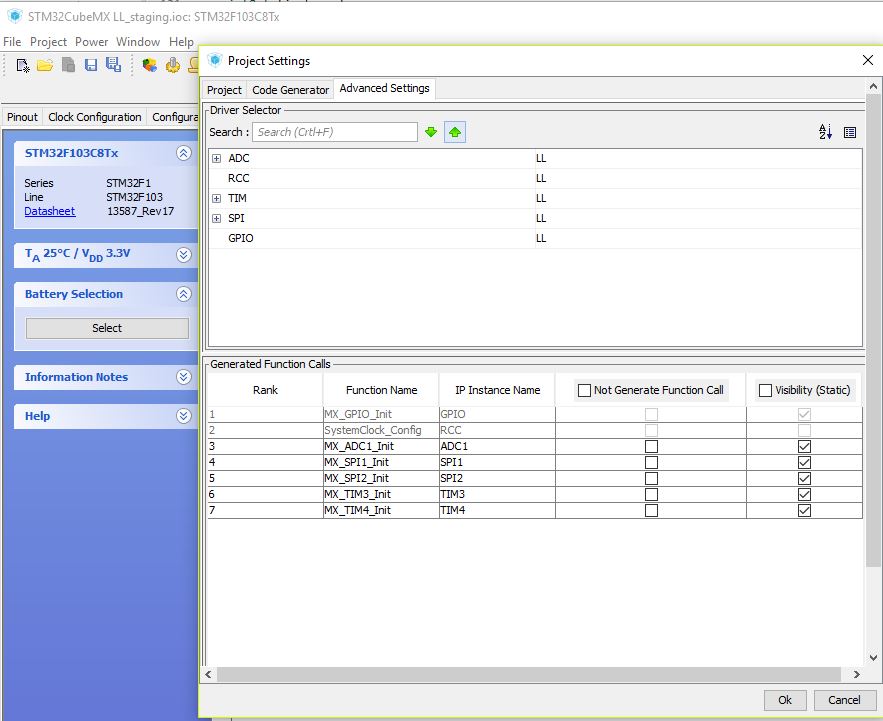Click the LL value for SPI driver
The height and width of the screenshot is (721, 883).
pos(541,219)
